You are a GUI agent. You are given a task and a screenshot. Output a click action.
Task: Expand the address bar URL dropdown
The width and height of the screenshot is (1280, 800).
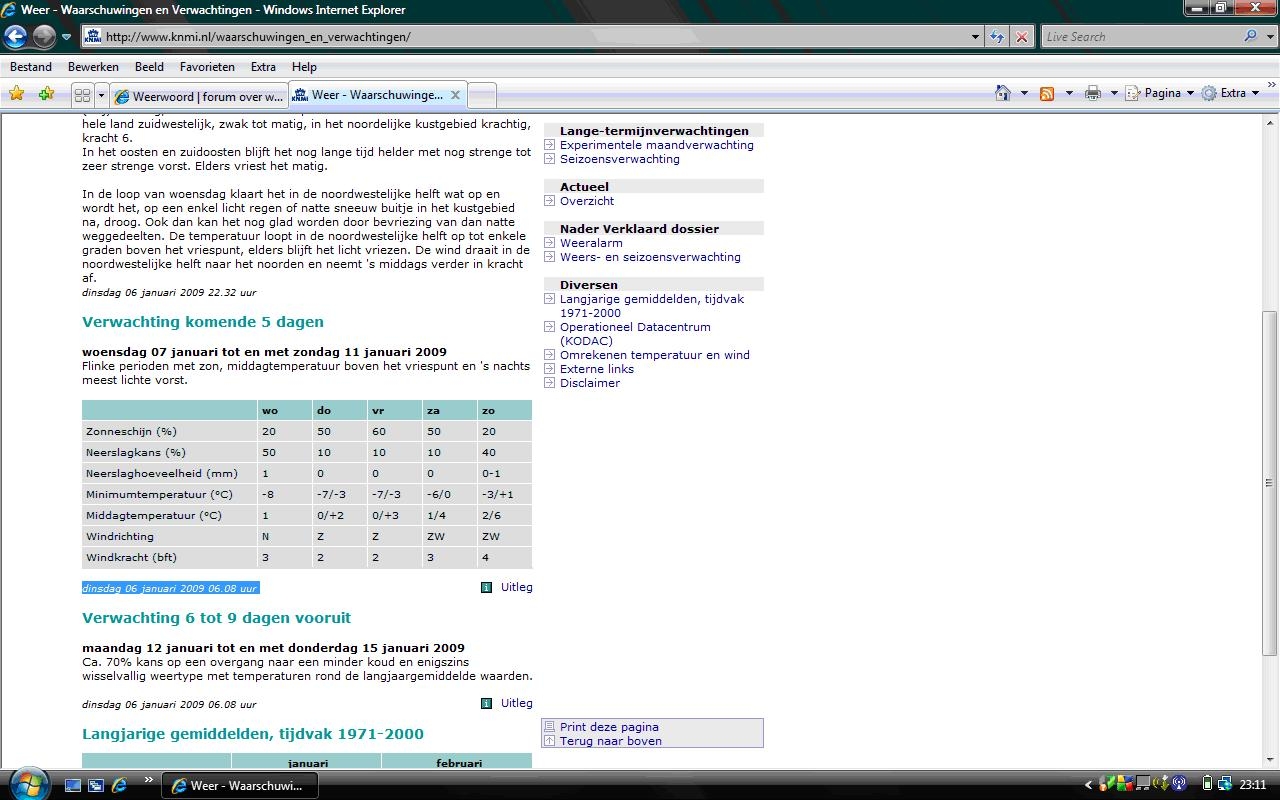[976, 37]
